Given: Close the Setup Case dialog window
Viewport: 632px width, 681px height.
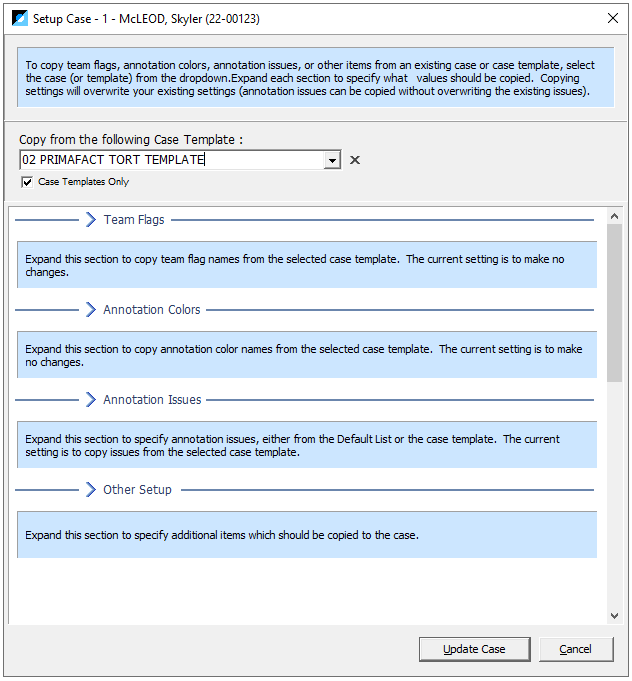Looking at the screenshot, I should pyautogui.click(x=613, y=18).
